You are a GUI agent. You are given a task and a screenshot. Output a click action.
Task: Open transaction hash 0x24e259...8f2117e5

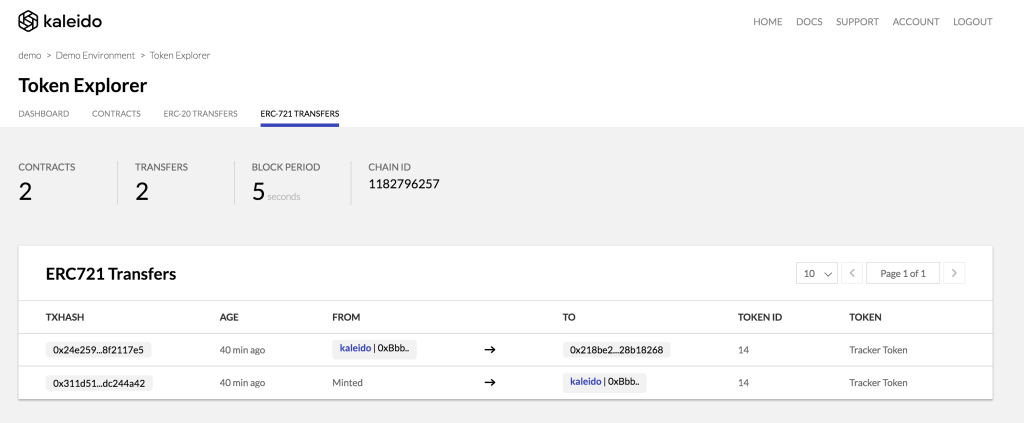click(99, 350)
